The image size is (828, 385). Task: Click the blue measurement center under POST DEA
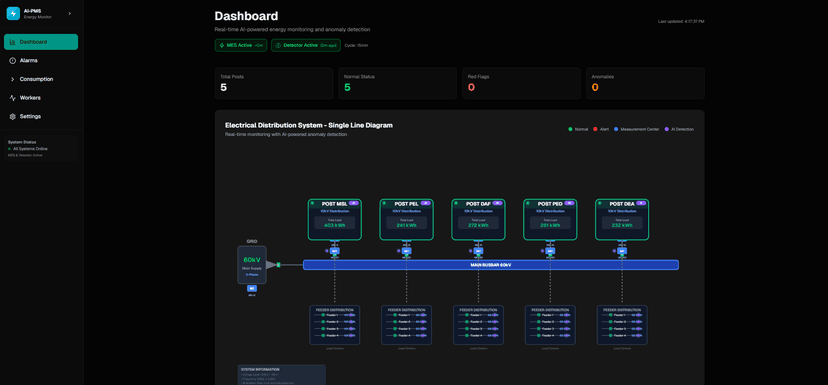pyautogui.click(x=622, y=251)
